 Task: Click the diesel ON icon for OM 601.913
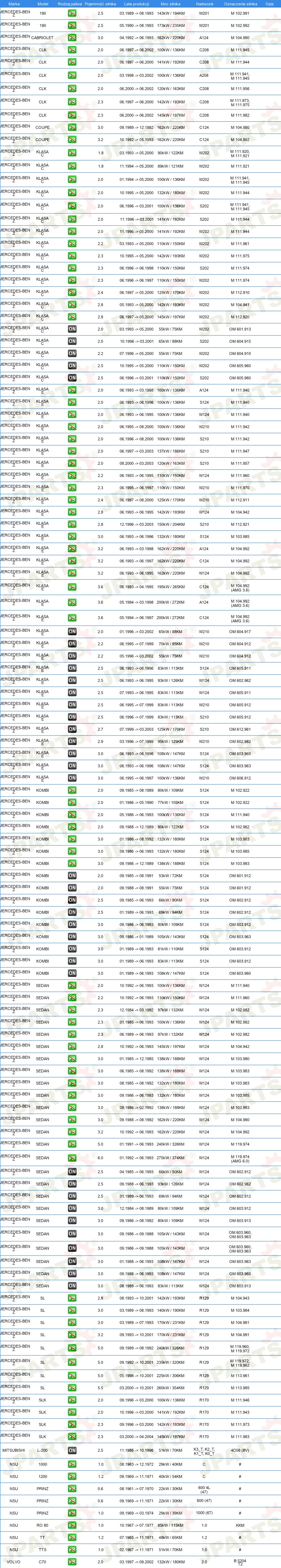[72, 329]
